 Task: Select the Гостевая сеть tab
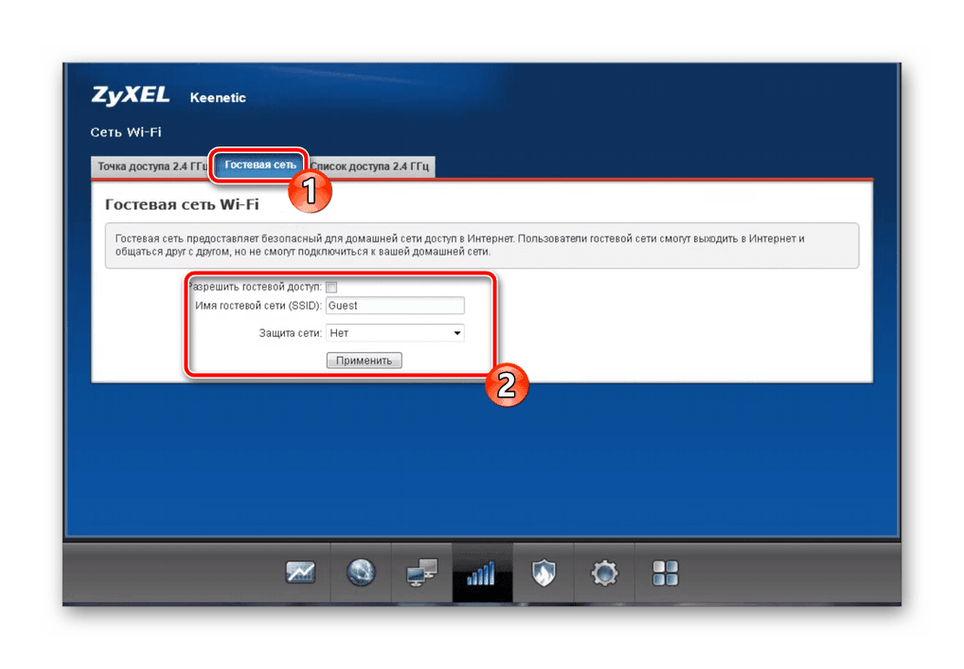pos(260,165)
